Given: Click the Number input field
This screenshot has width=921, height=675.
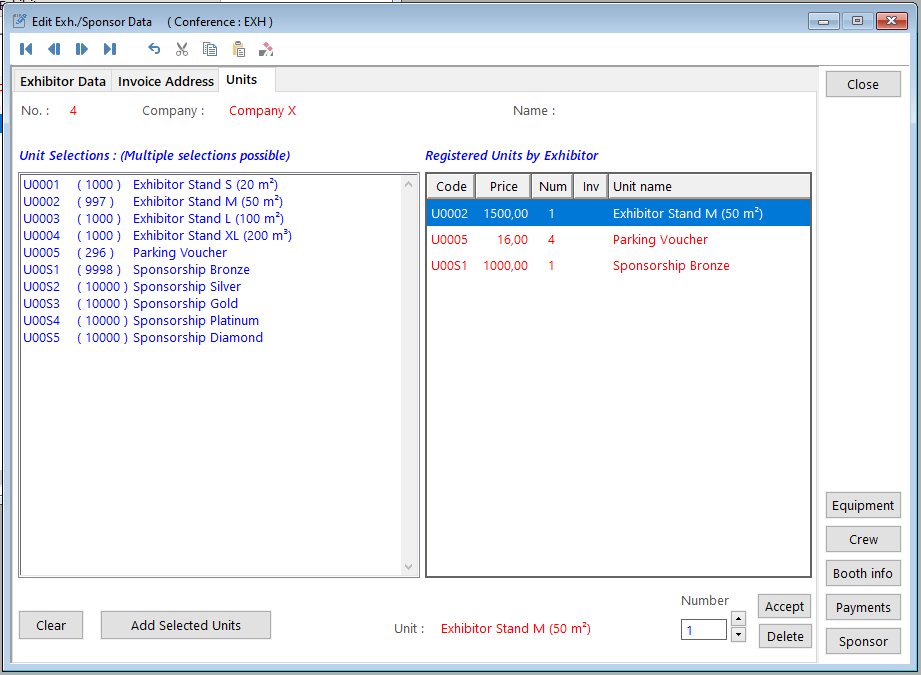Looking at the screenshot, I should [704, 629].
